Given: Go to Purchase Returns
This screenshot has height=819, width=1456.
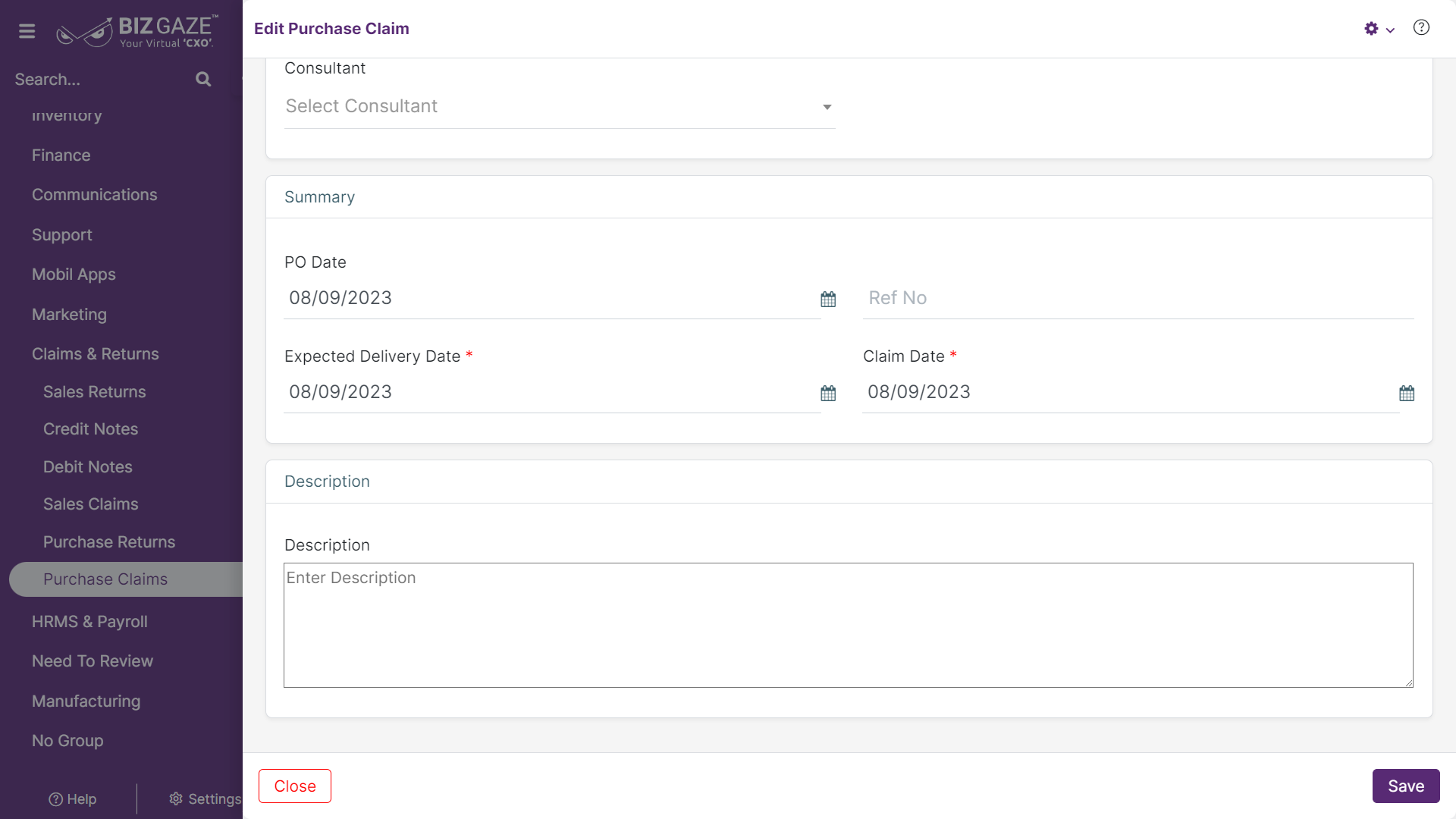Looking at the screenshot, I should coord(109,541).
